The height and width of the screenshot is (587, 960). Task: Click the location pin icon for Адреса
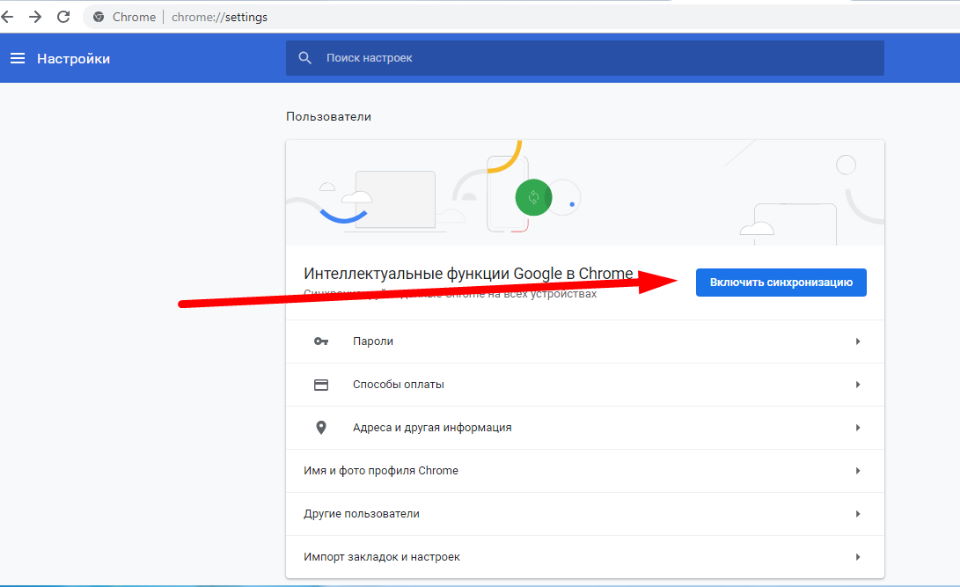(321, 427)
